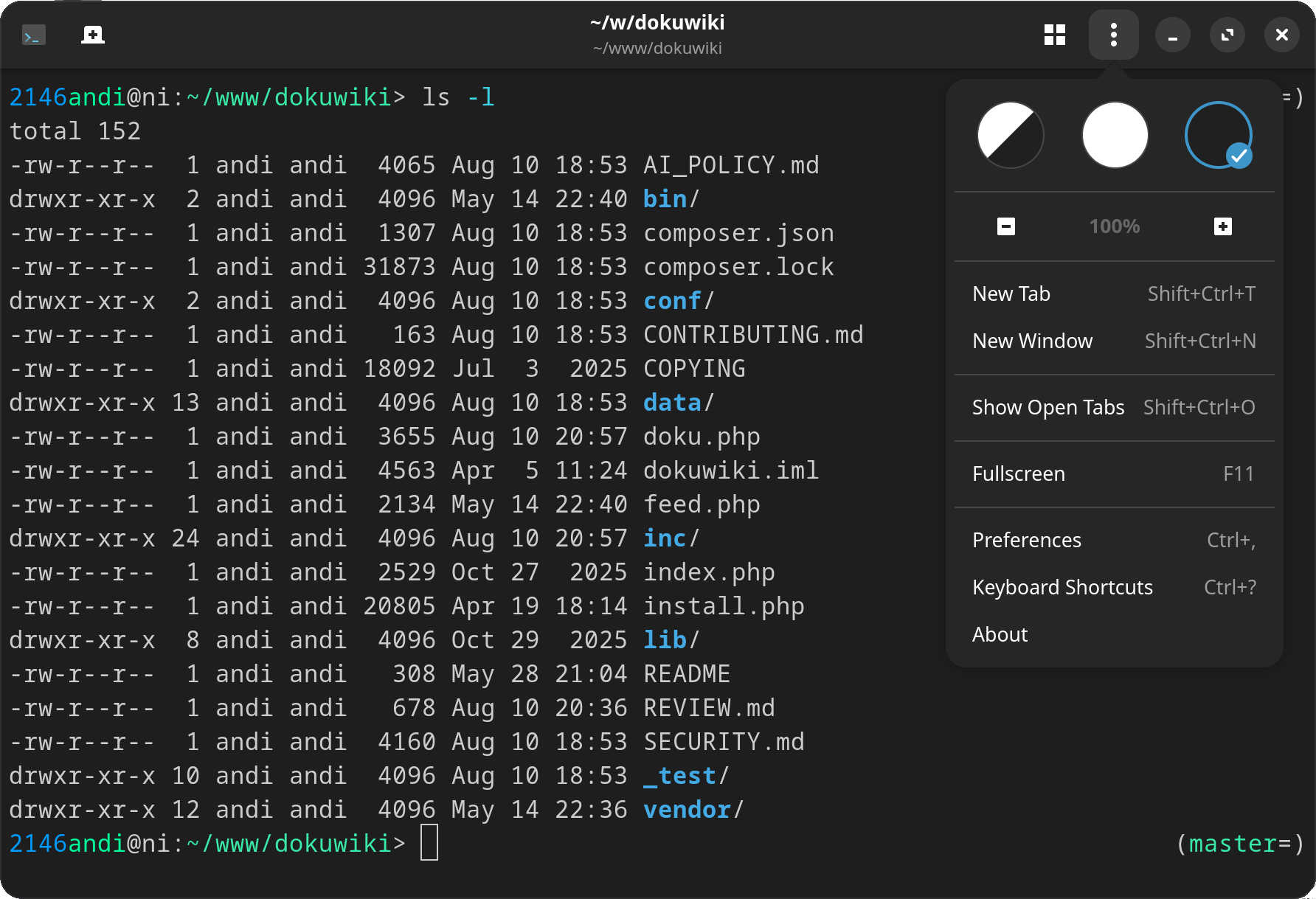
Task: Open Keyboard Shortcuts from the menu
Action: 1115,587
